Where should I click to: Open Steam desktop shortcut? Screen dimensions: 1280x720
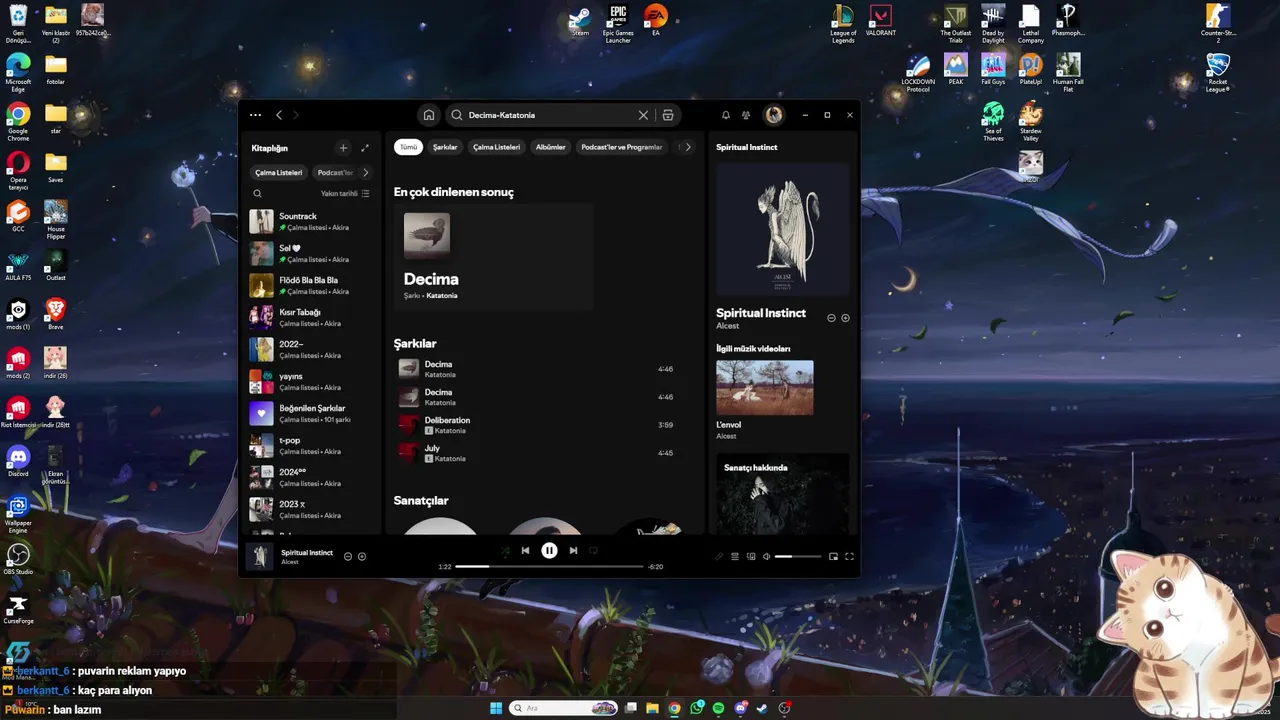580,22
